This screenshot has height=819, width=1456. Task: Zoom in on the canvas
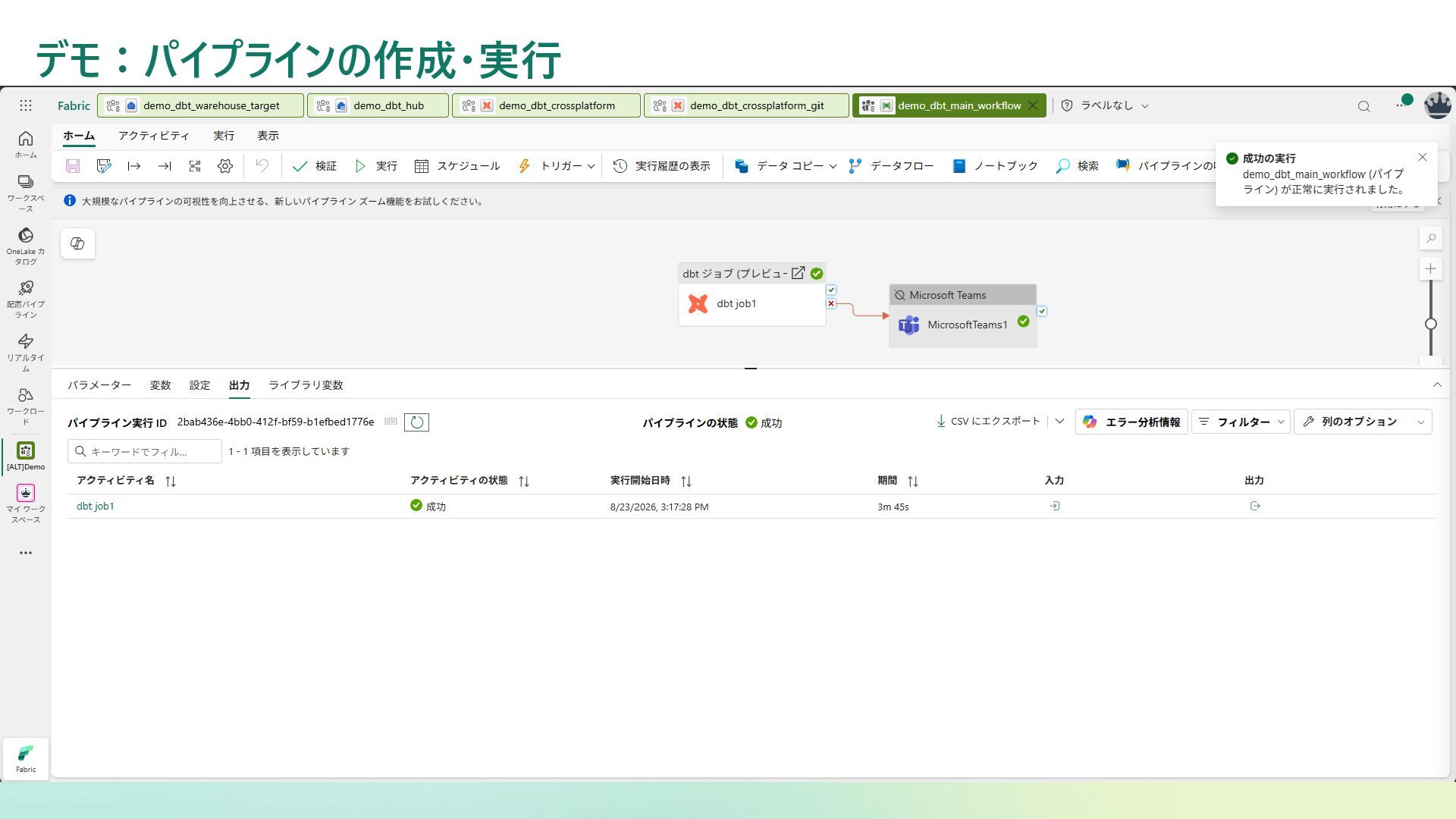pyautogui.click(x=1431, y=268)
